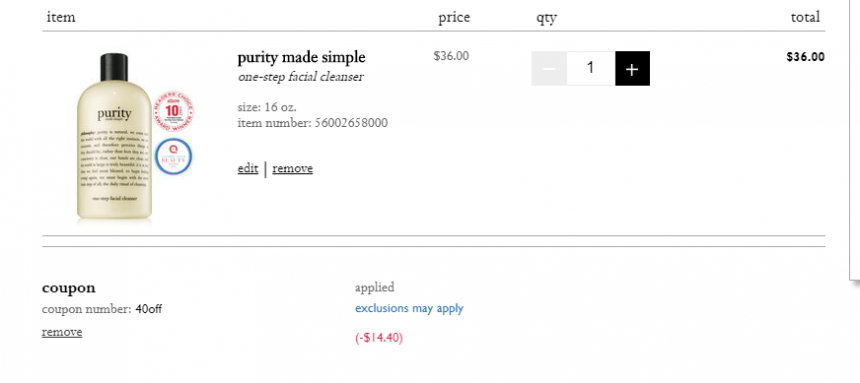Open the exclusions may apply link
This screenshot has height=383, width=860.
409,308
